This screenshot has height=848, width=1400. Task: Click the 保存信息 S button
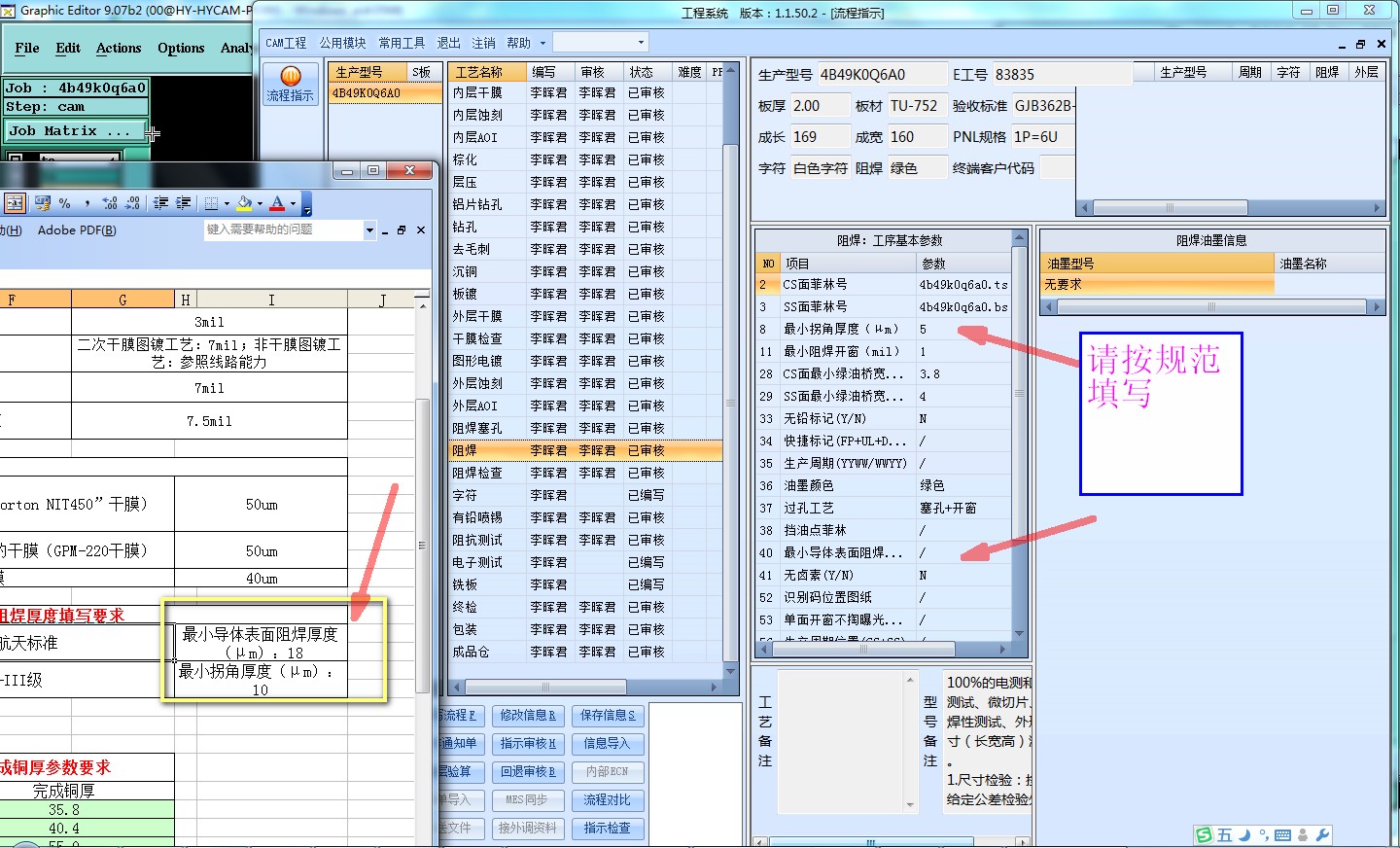pos(608,716)
